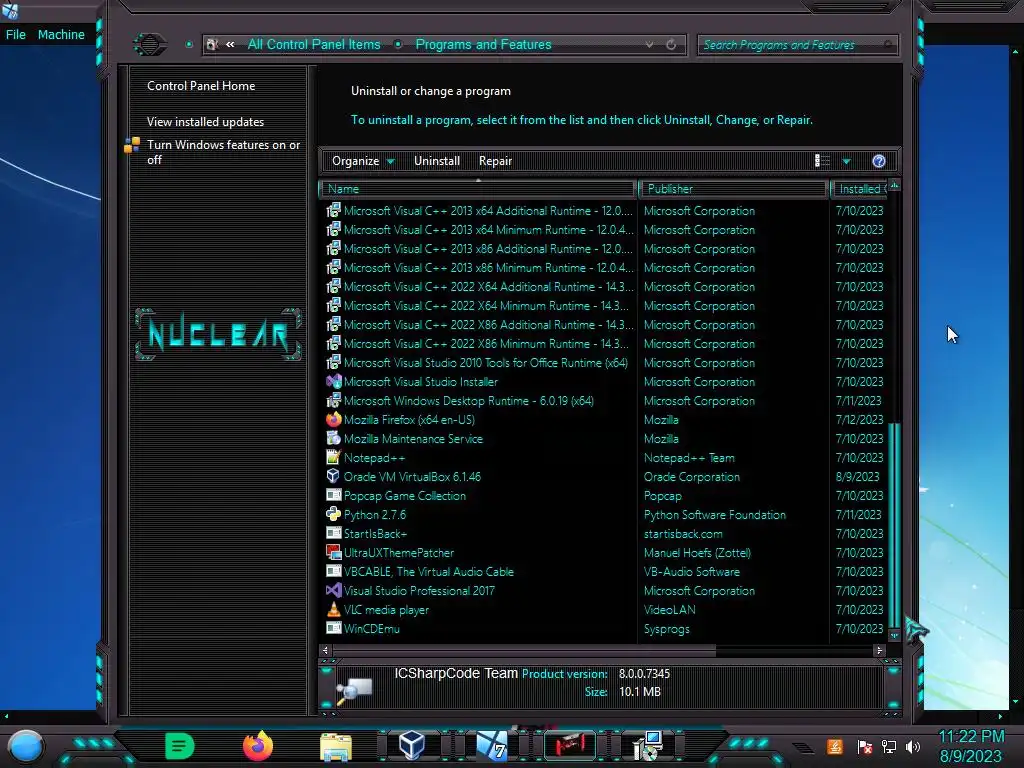Image resolution: width=1024 pixels, height=768 pixels.
Task: Click the network tray icon
Action: pyautogui.click(x=889, y=746)
